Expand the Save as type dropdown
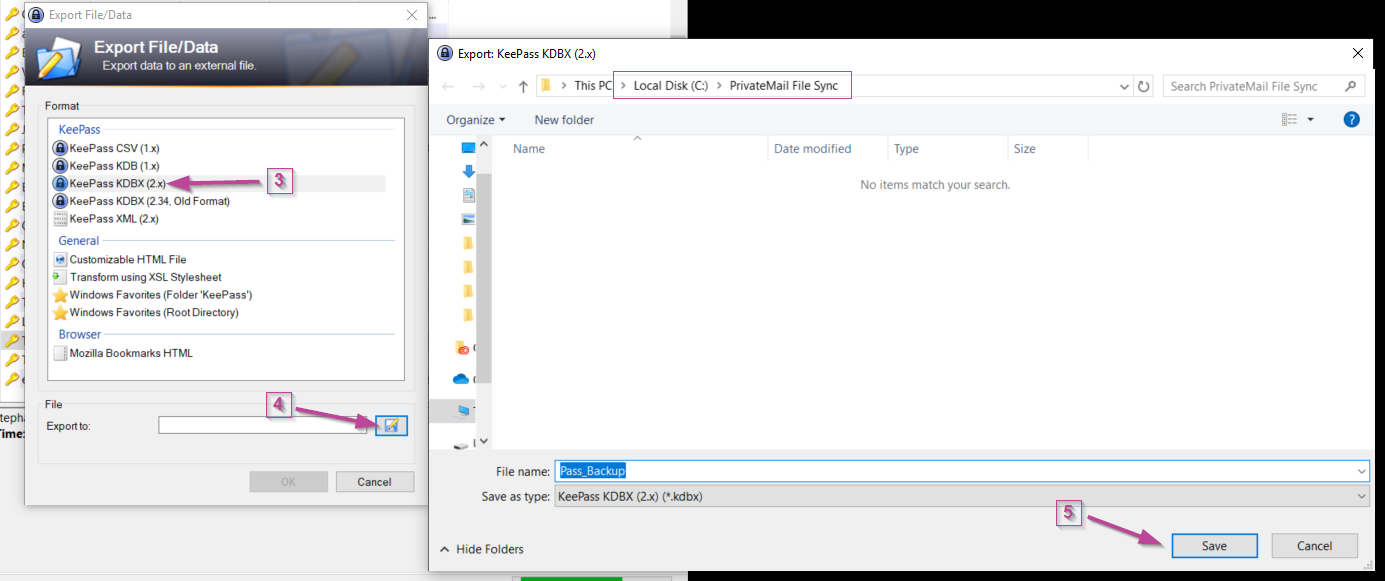This screenshot has height=581, width=1385. point(1362,496)
